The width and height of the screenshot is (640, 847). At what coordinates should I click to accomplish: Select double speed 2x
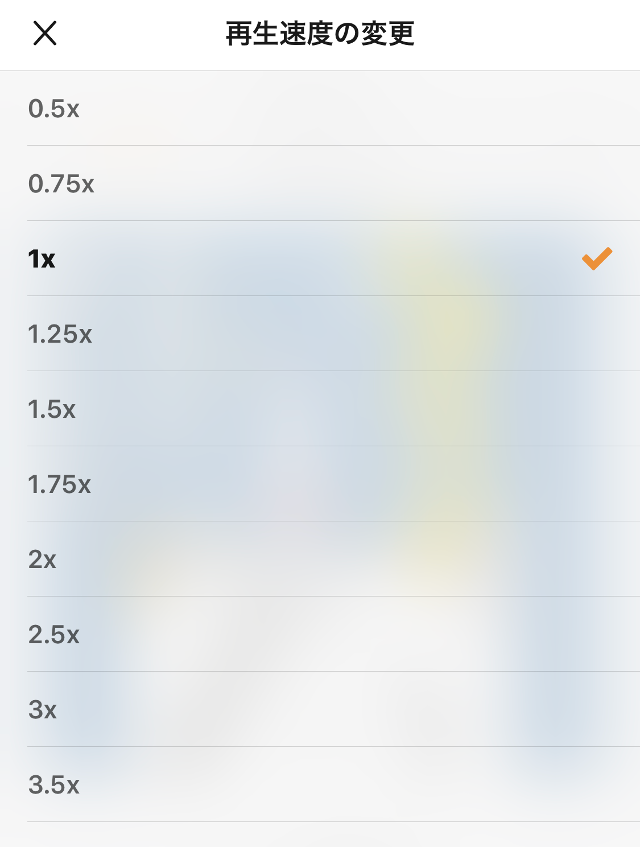[42, 559]
